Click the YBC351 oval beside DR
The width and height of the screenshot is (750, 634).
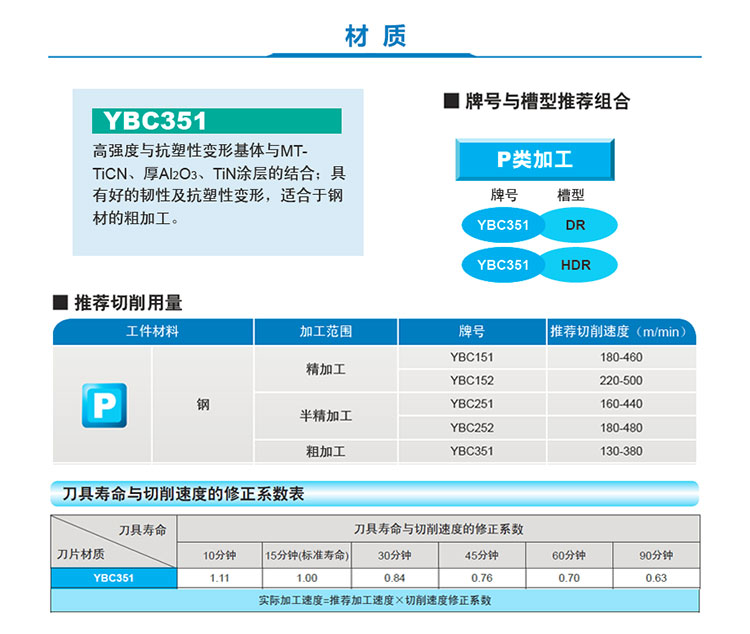click(503, 225)
